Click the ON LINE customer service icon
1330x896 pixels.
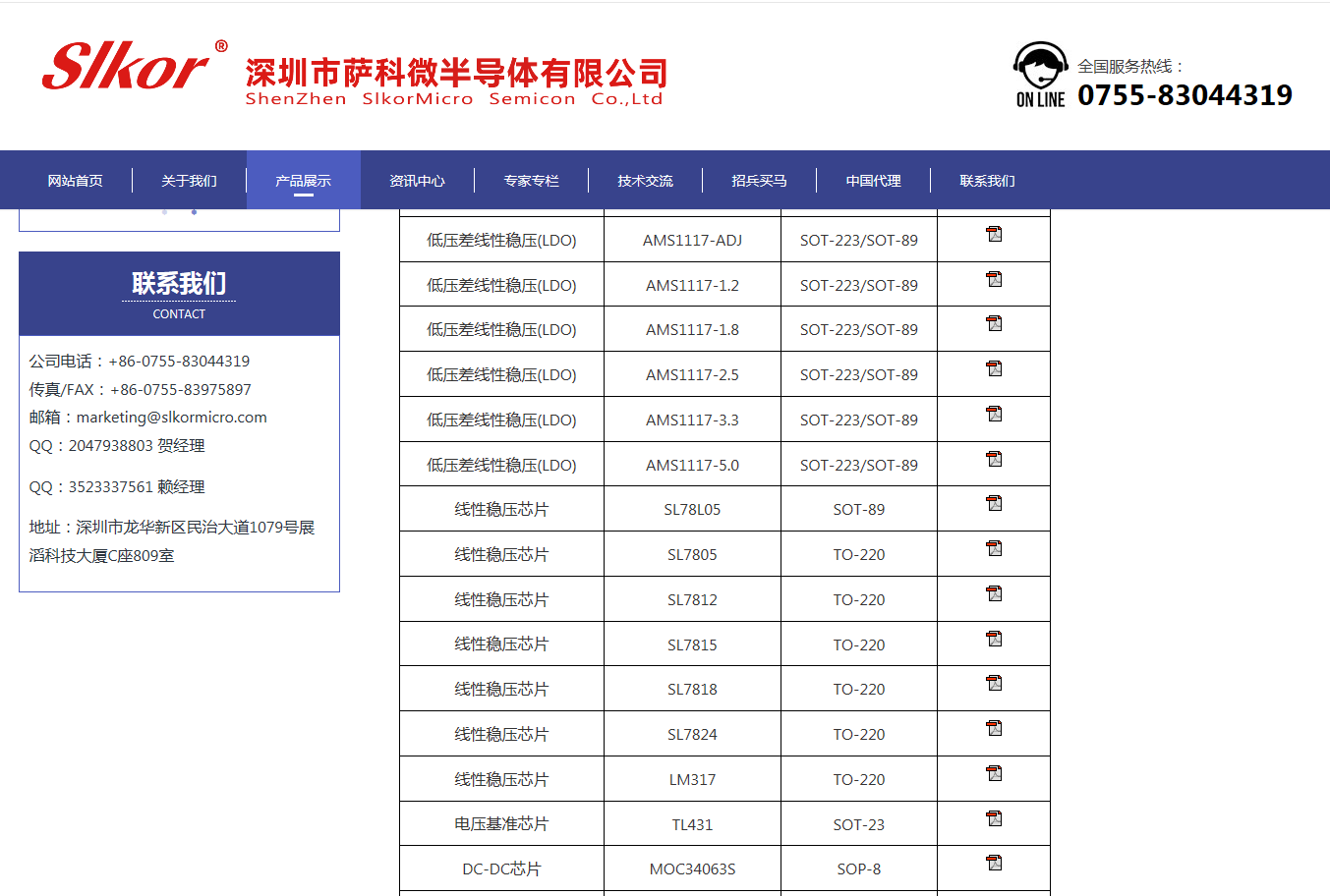pos(1039,70)
